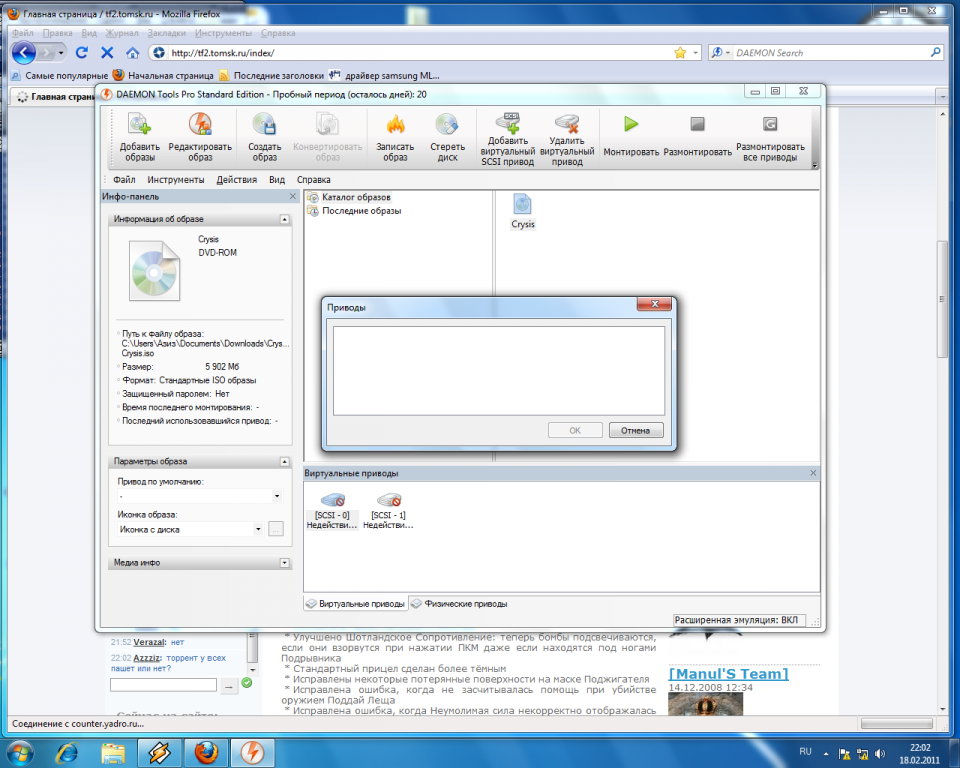960x768 pixels.
Task: Click the Firefox back button
Action: point(24,53)
